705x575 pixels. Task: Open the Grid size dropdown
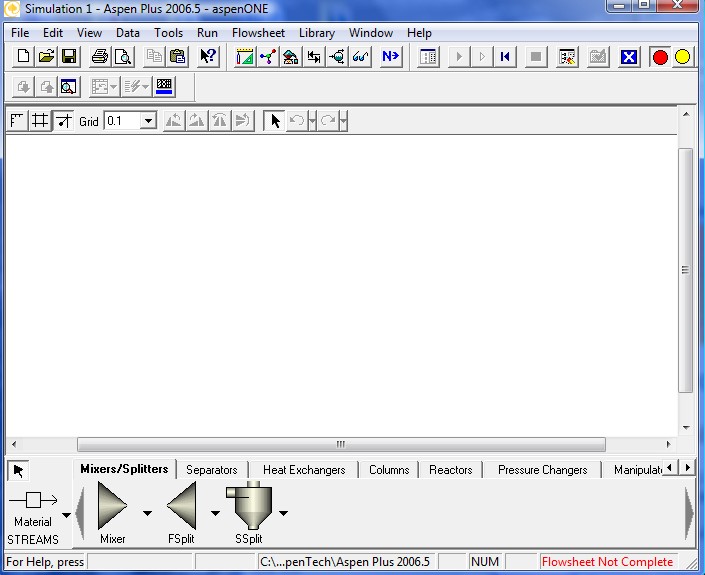(148, 121)
